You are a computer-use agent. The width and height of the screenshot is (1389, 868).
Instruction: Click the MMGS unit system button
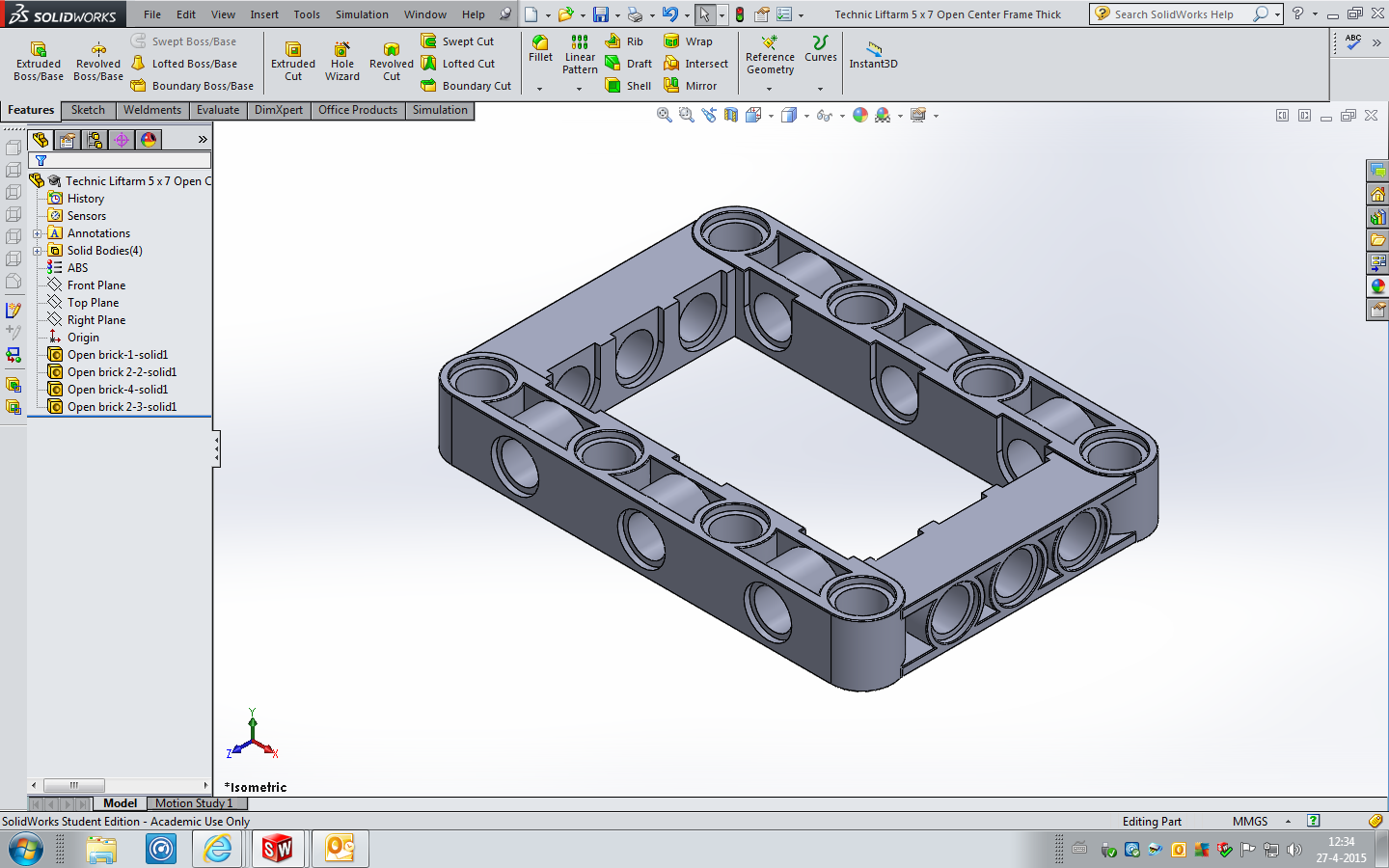click(x=1250, y=822)
